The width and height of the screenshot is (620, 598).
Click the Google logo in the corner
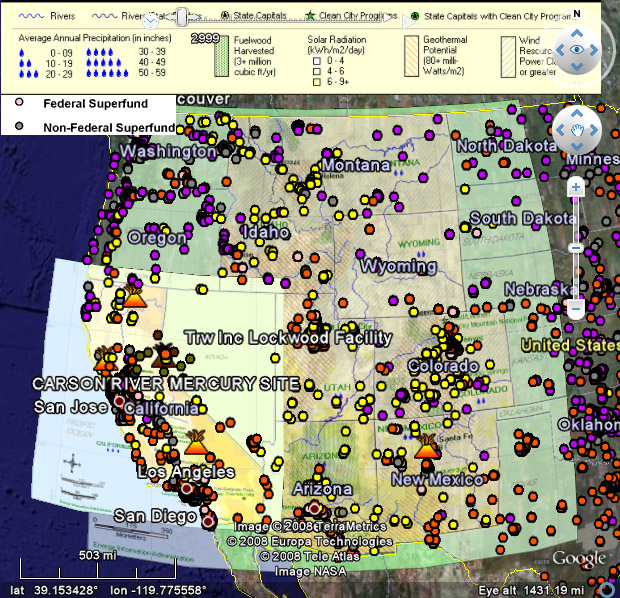(578, 558)
